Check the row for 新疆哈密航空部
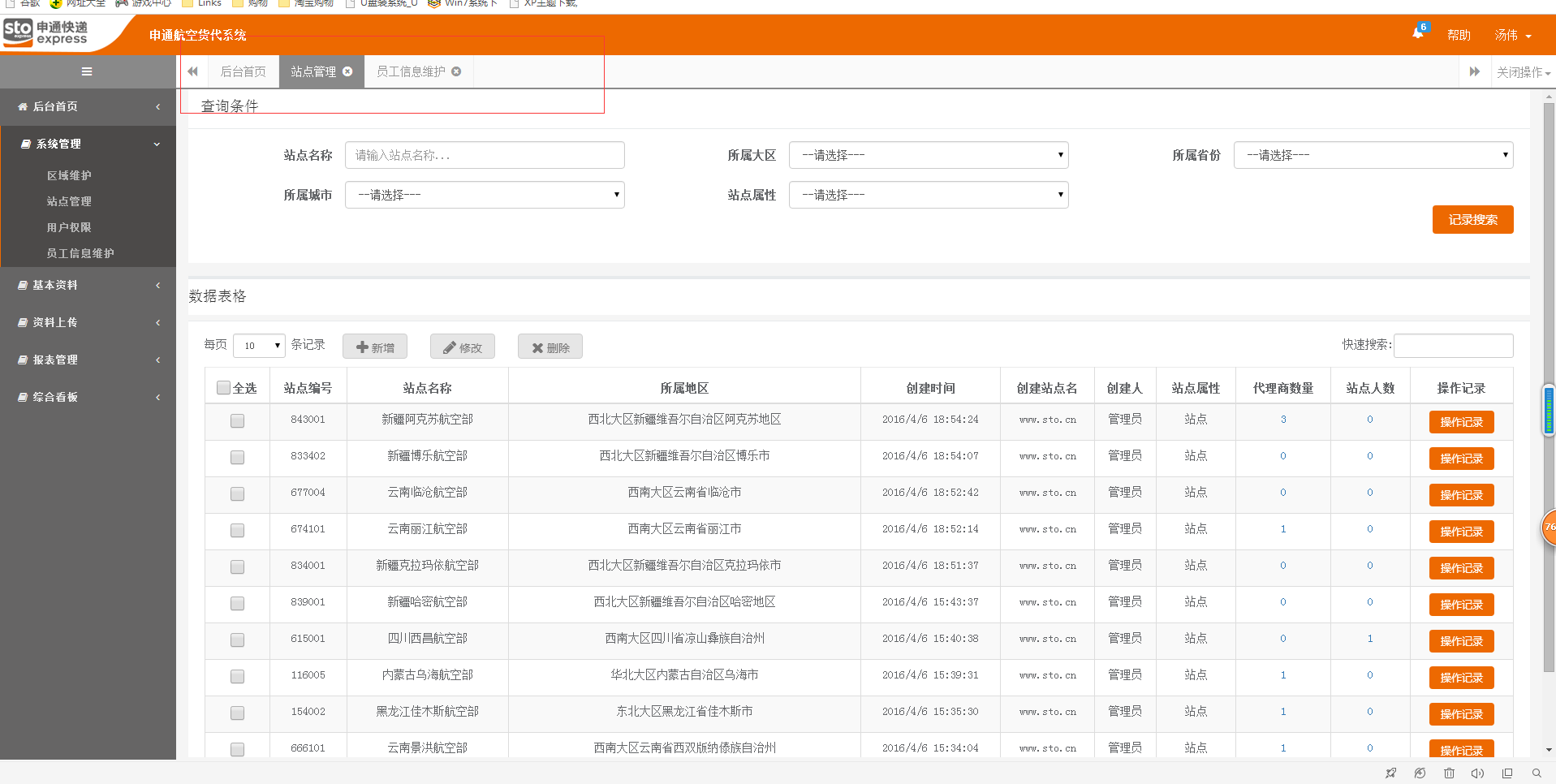The height and width of the screenshot is (784, 1556). tap(237, 604)
